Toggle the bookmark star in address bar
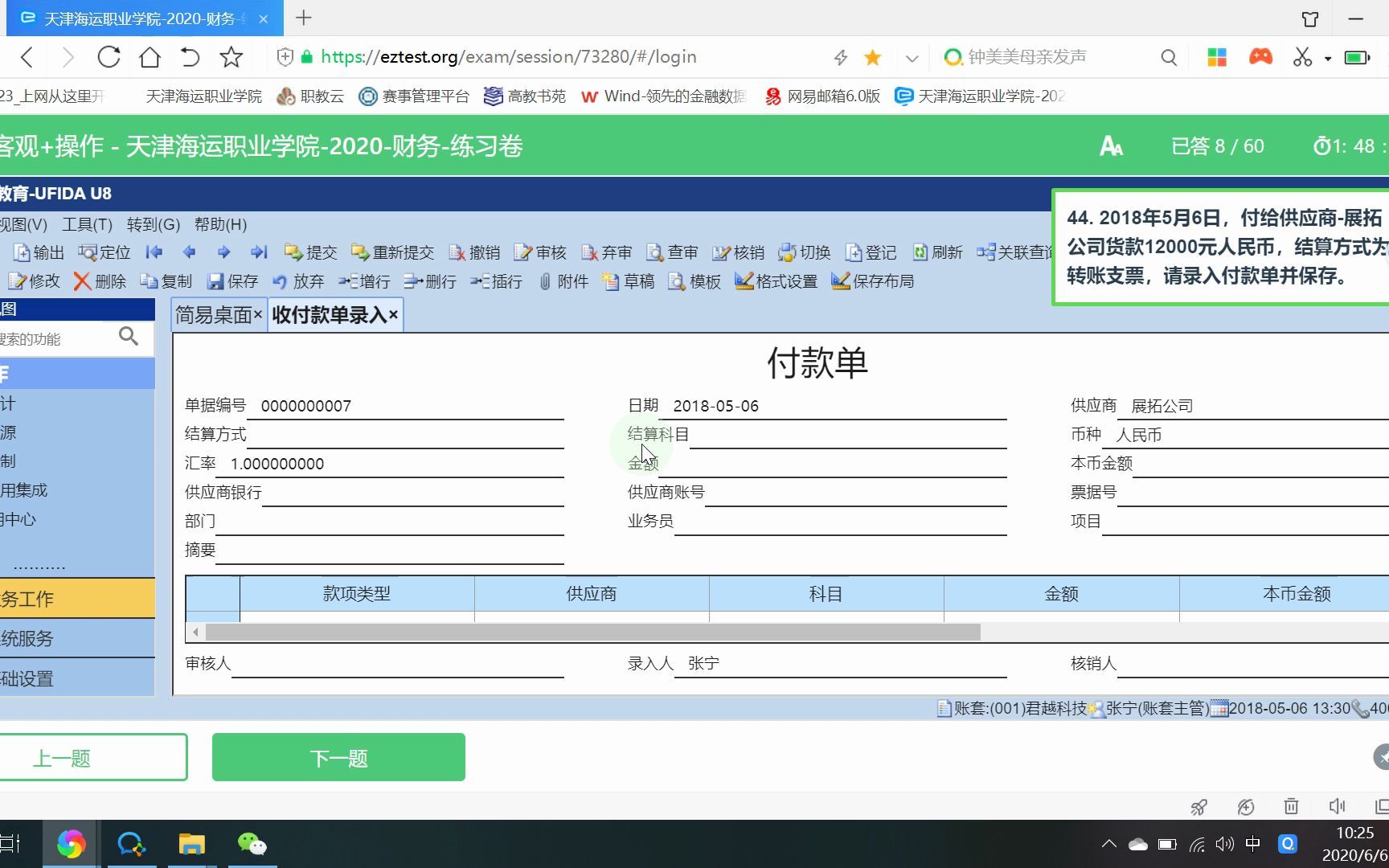This screenshot has width=1389, height=868. [871, 56]
